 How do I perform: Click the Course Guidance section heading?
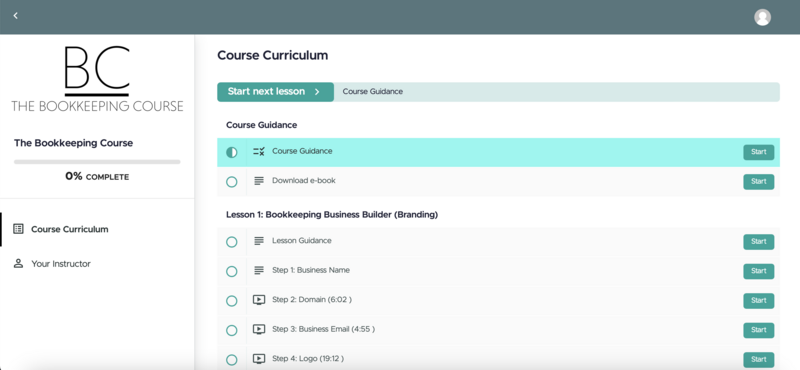point(261,125)
